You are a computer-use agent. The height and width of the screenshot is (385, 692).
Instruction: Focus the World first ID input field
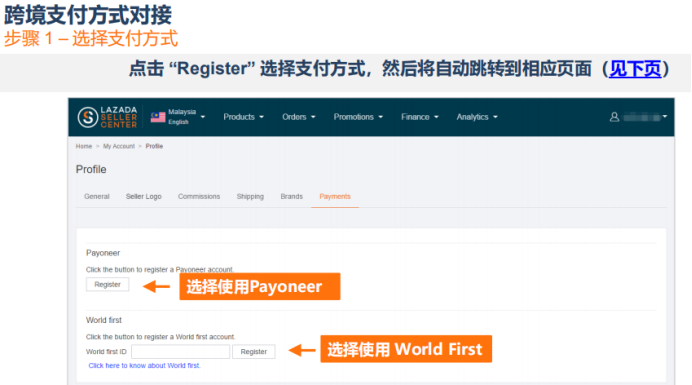pyautogui.click(x=181, y=351)
